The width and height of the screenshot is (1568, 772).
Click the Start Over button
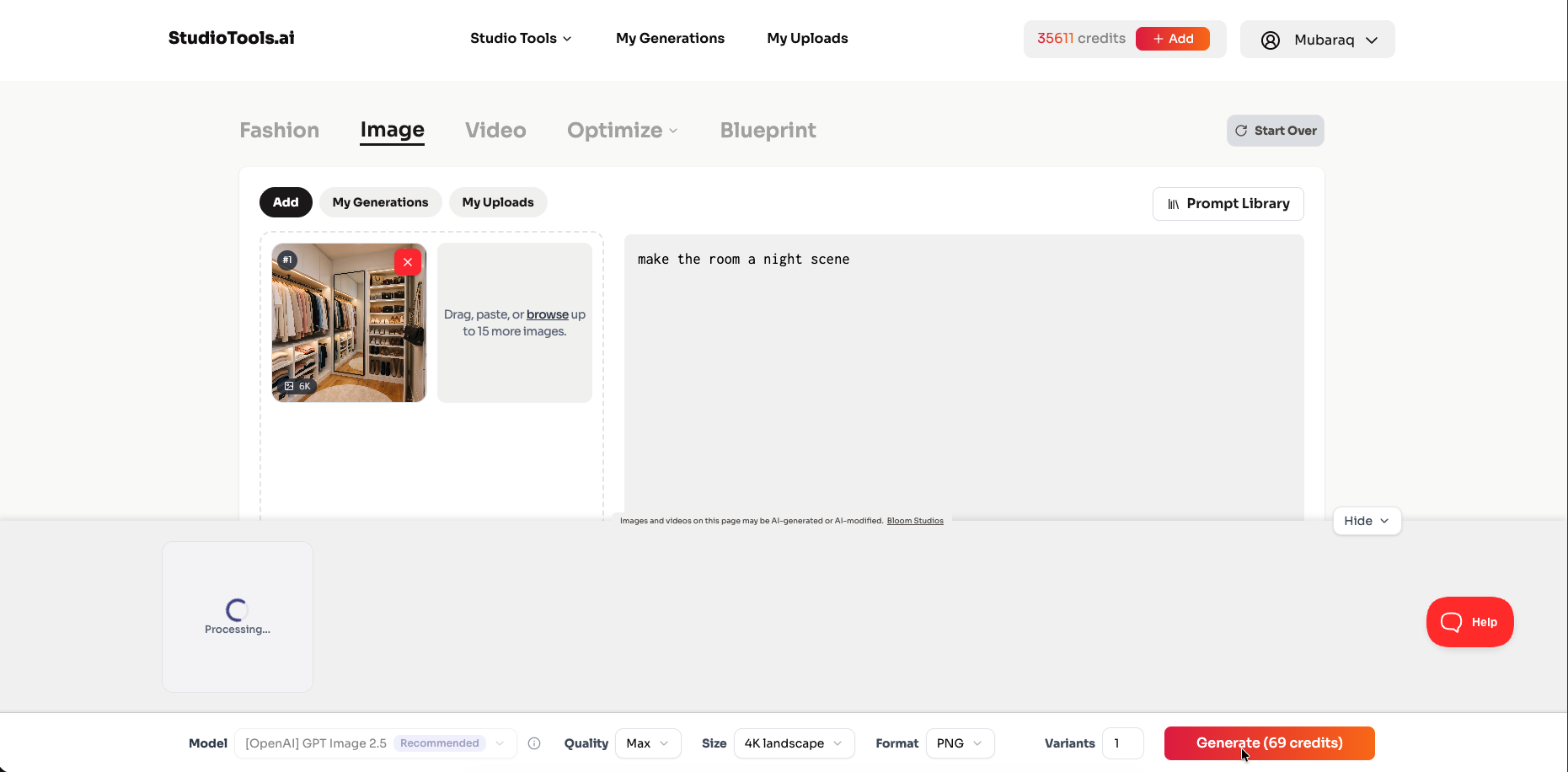[x=1276, y=131]
